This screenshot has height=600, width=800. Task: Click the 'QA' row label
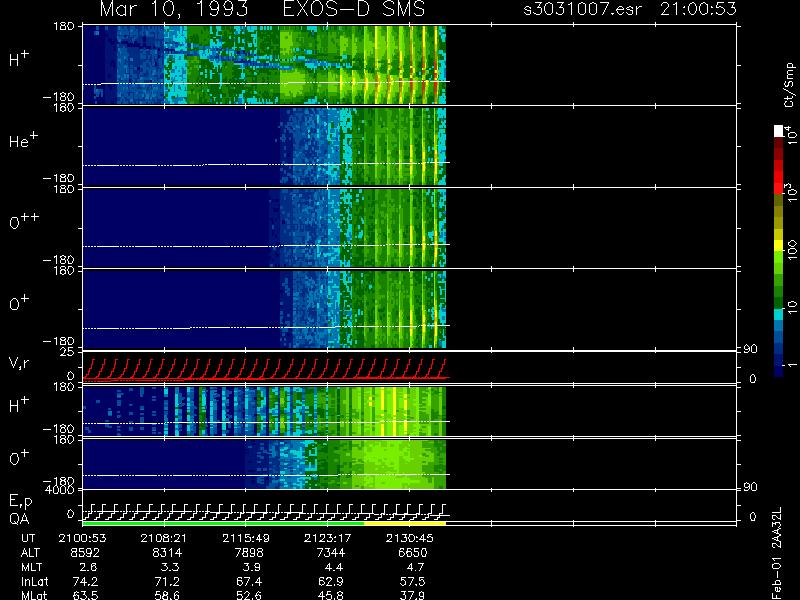[19, 518]
